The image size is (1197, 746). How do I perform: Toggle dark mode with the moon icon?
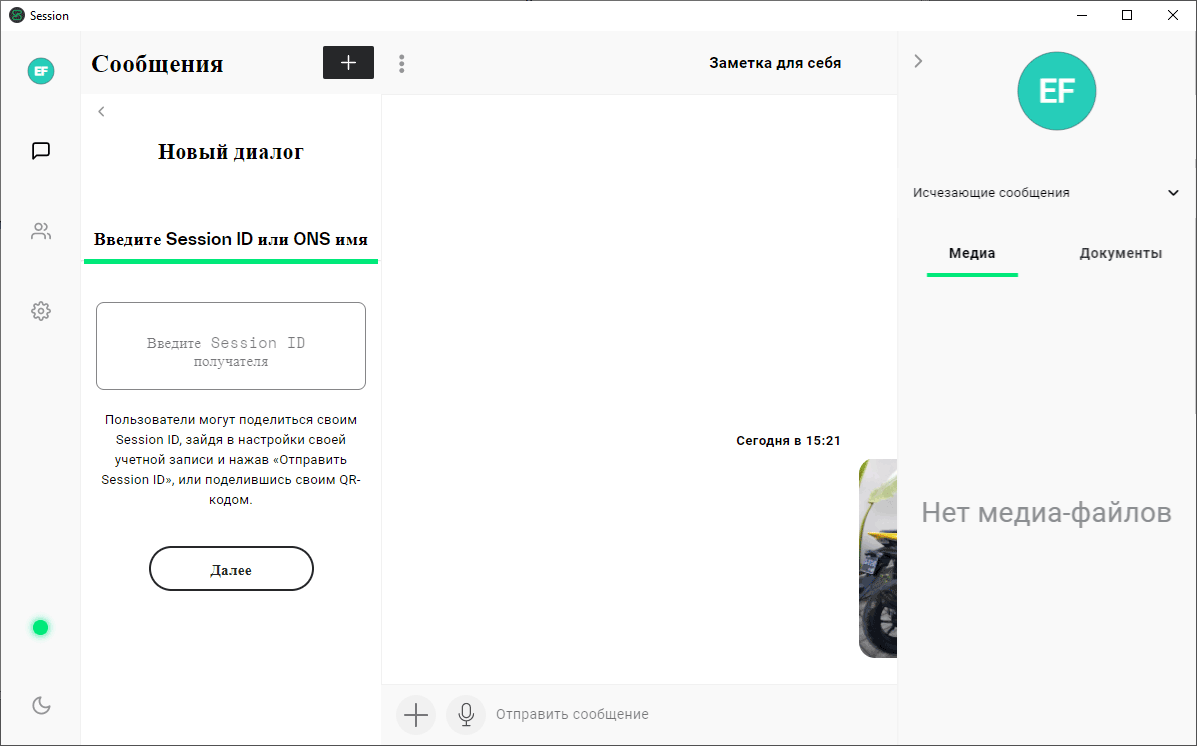click(x=41, y=706)
